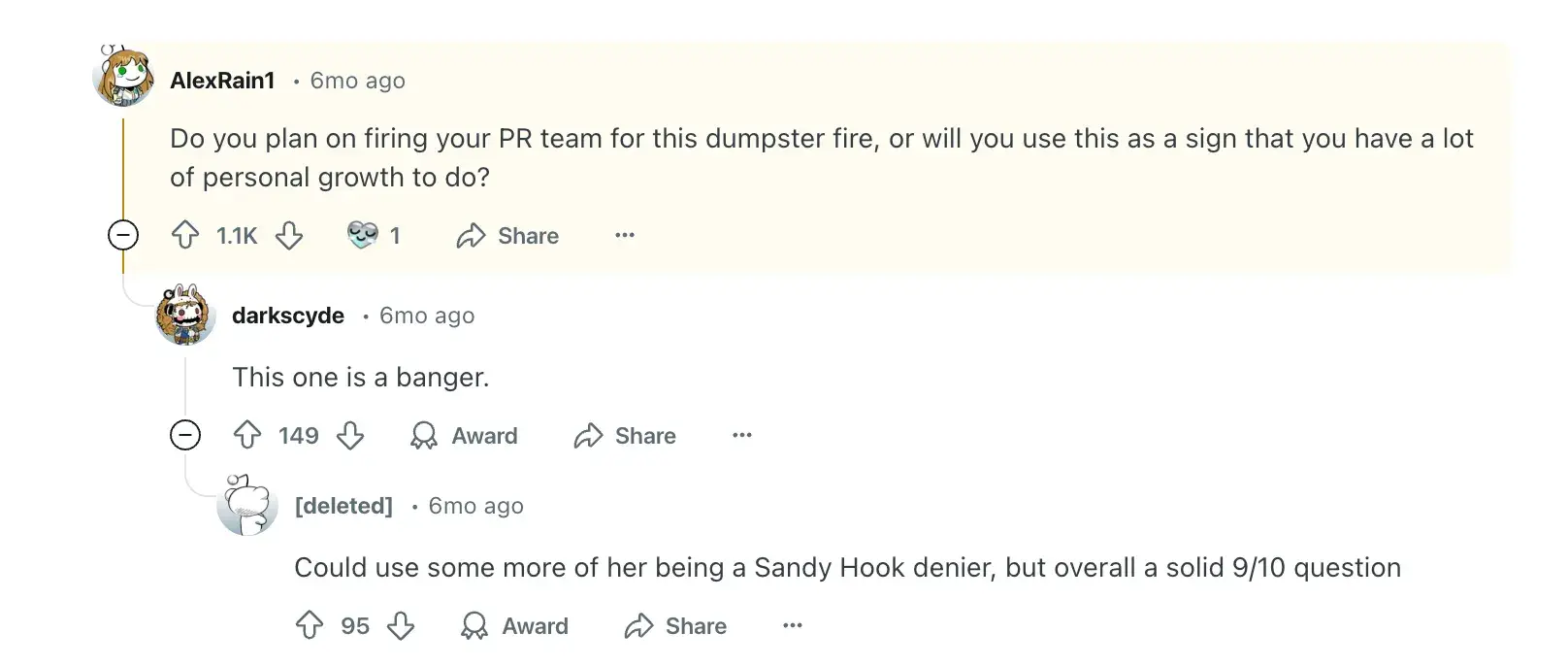Downvote darkscyde's comment
The width and height of the screenshot is (1568, 666).
(x=350, y=435)
